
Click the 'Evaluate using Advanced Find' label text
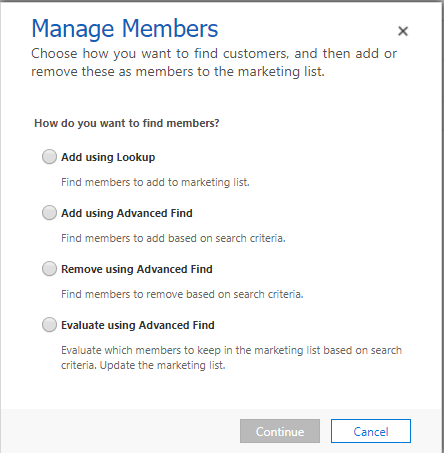(138, 325)
